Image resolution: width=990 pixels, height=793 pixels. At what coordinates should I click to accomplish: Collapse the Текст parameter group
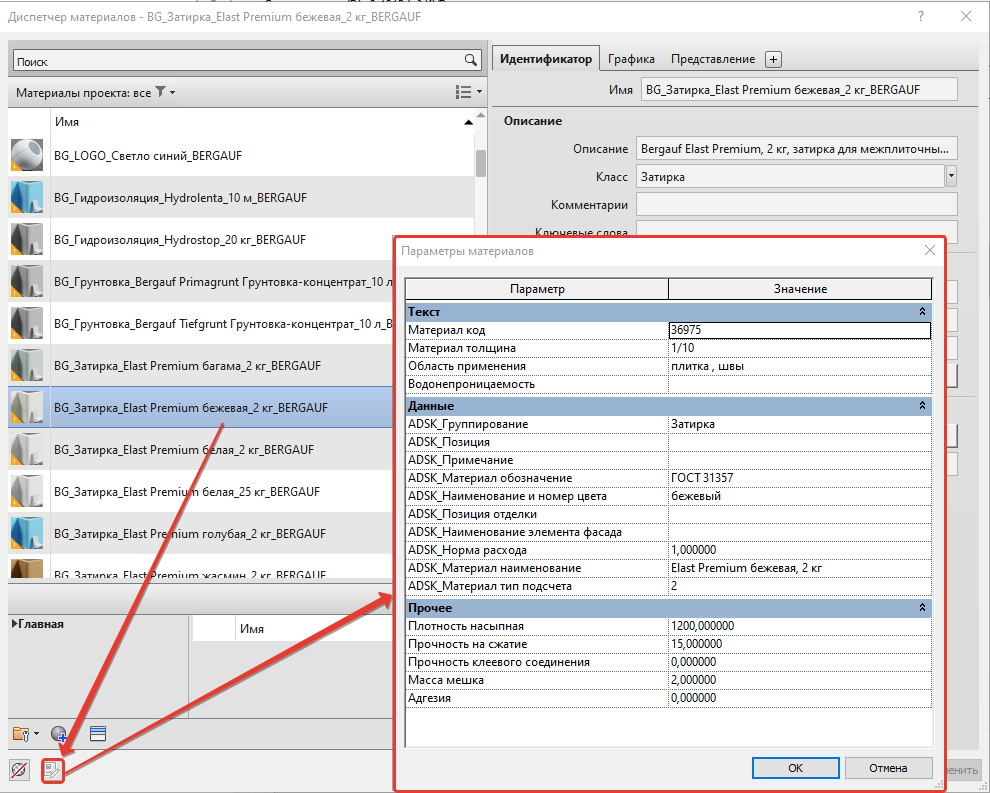pos(922,311)
